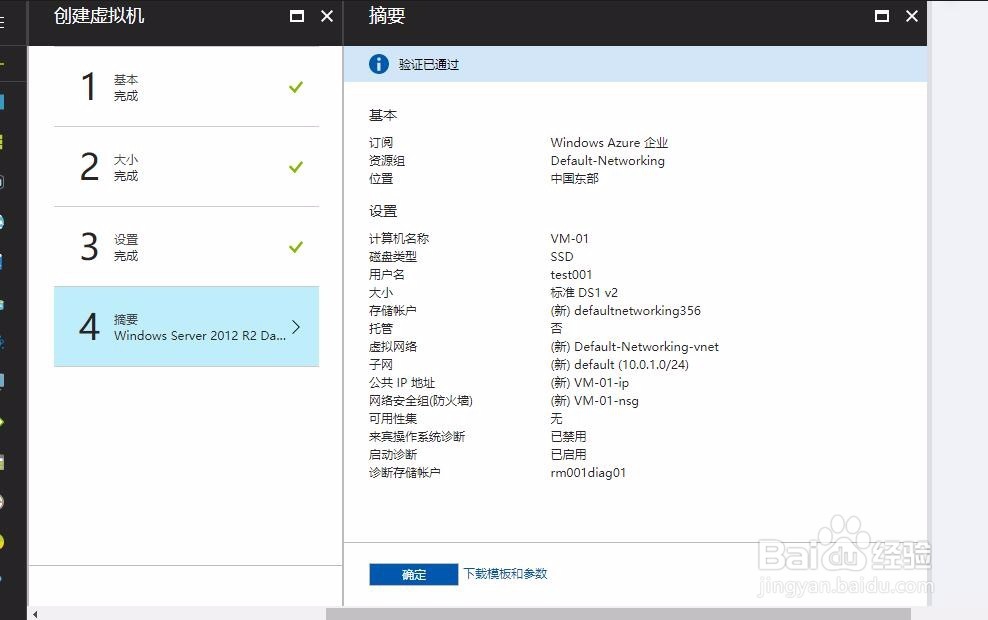Open step 3 设置 in the wizard
The image size is (988, 620).
tap(187, 247)
